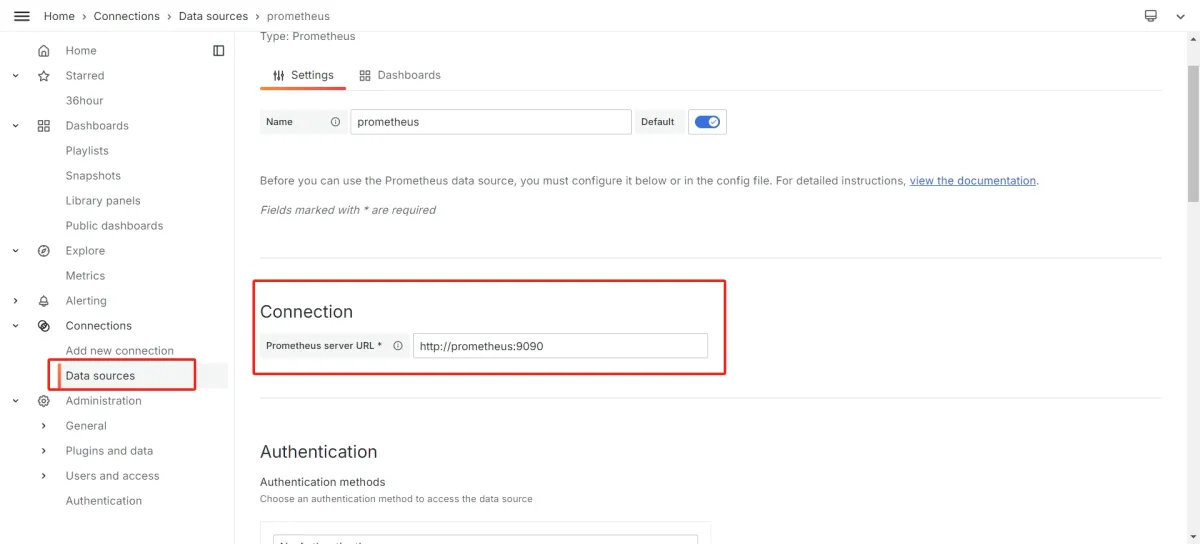Screen dimensions: 1200x544
Task: Open Explore in the sidebar
Action: coord(85,251)
